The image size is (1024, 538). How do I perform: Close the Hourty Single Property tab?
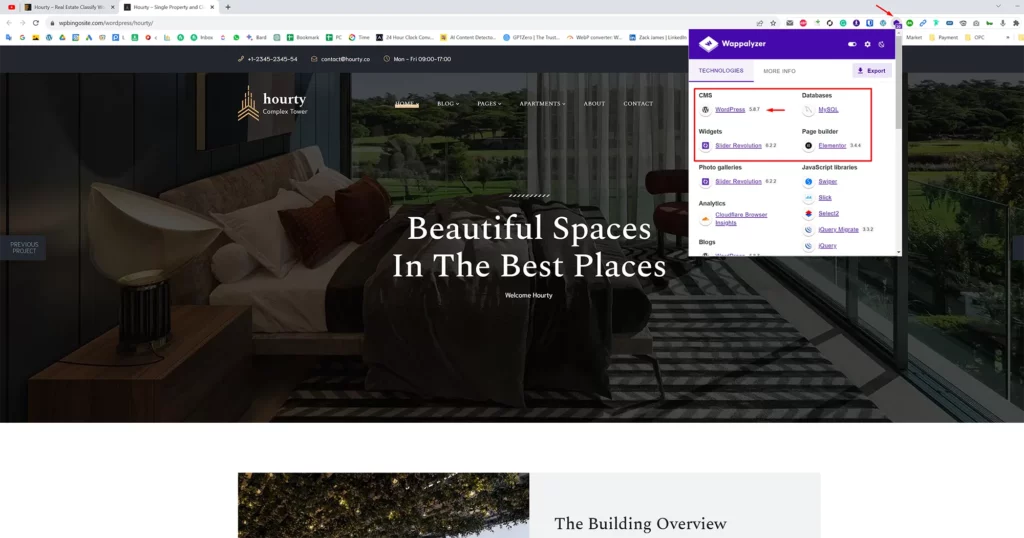pos(212,7)
